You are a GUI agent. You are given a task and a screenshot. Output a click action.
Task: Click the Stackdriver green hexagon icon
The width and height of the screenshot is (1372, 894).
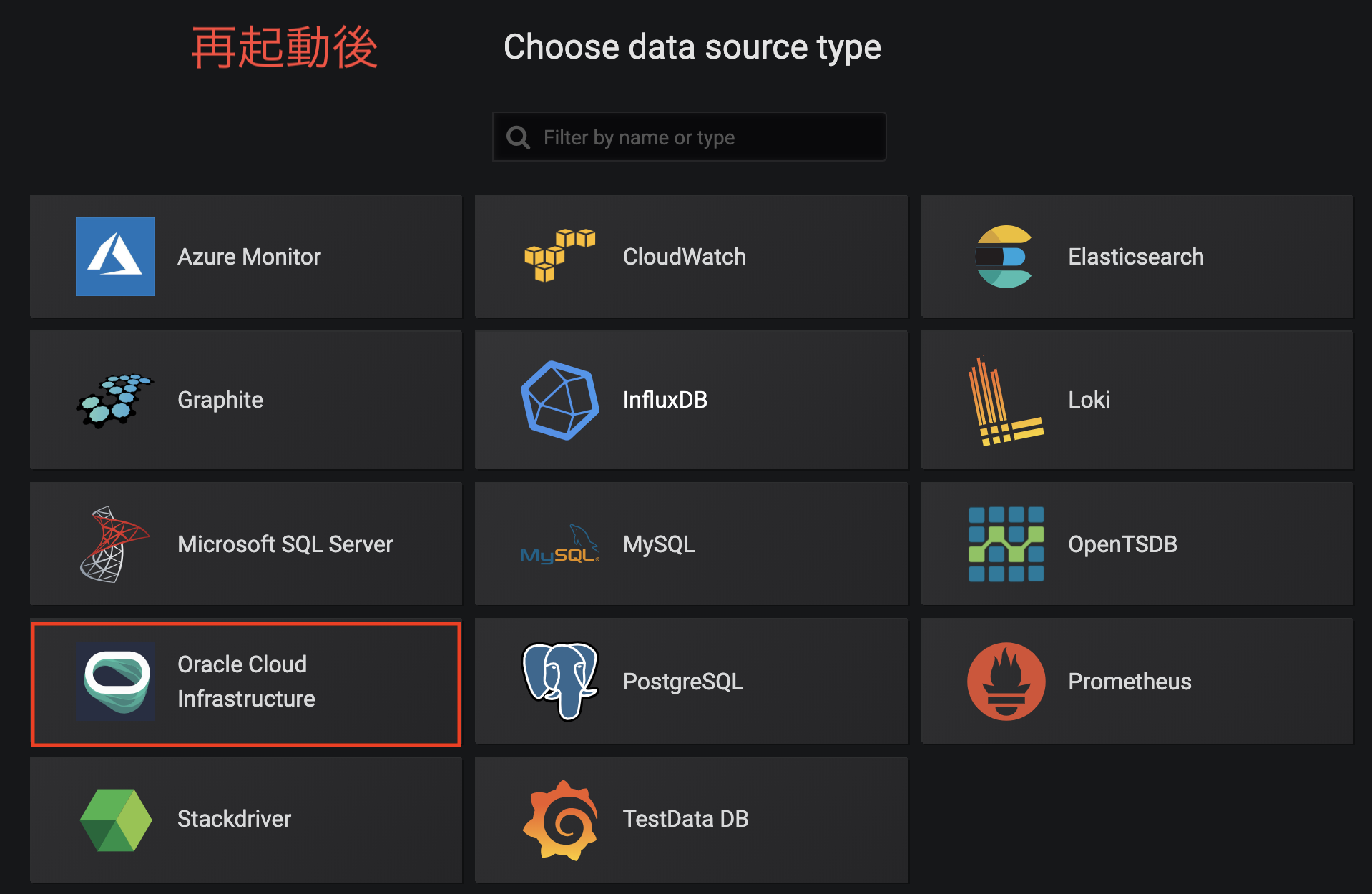(x=115, y=820)
